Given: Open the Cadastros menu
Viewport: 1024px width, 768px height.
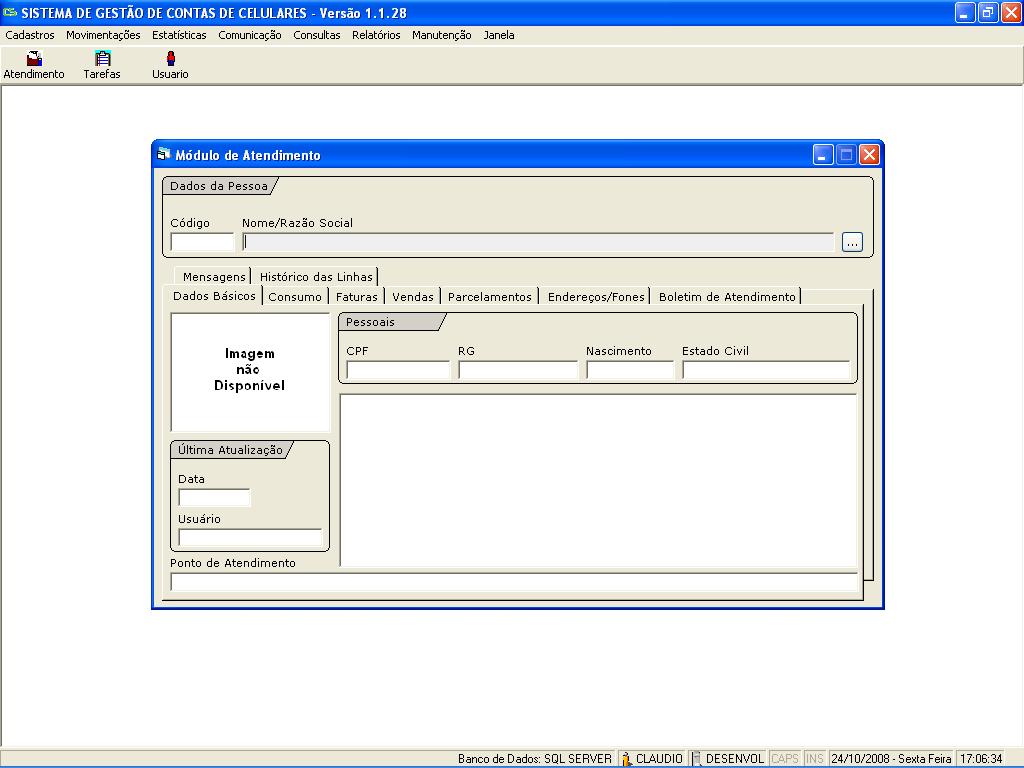Looking at the screenshot, I should pyautogui.click(x=30, y=35).
